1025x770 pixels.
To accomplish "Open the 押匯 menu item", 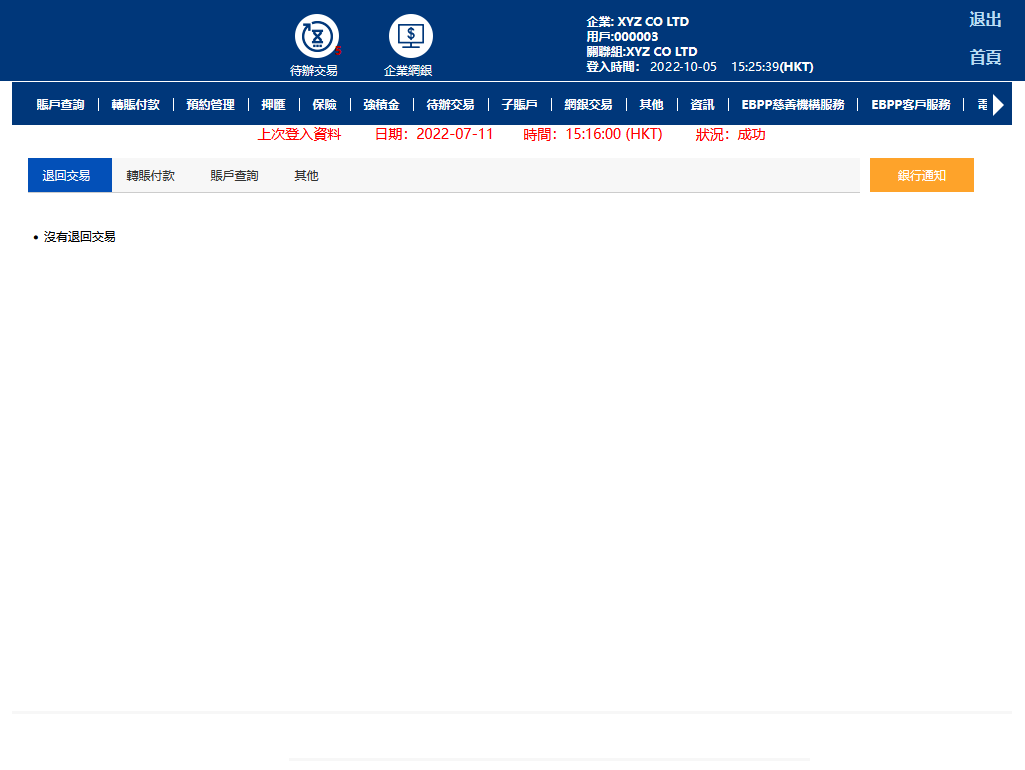I will [273, 104].
